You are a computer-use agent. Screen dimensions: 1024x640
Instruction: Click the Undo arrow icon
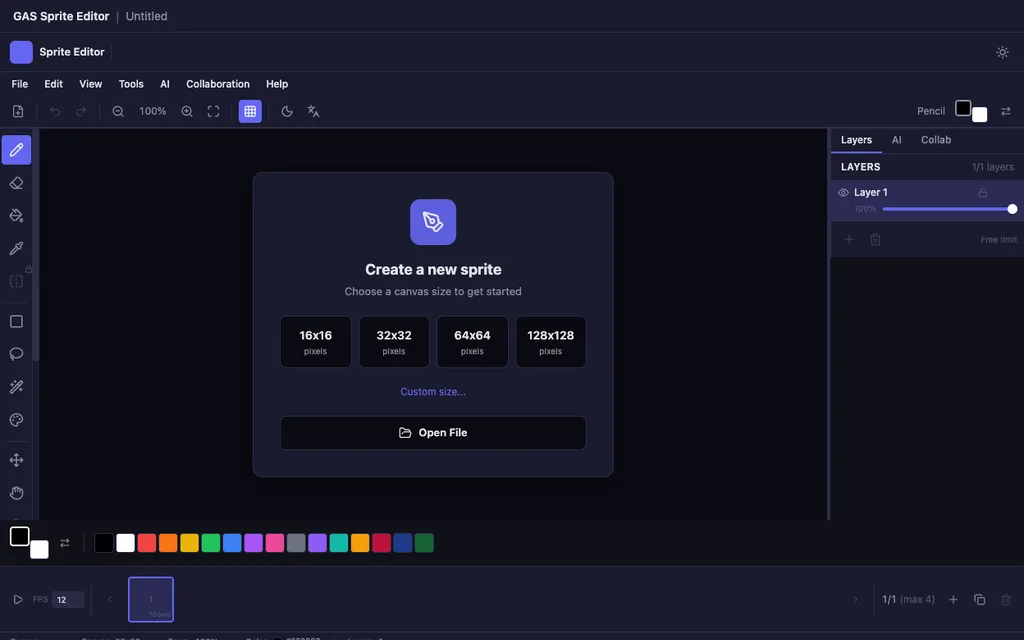(55, 112)
